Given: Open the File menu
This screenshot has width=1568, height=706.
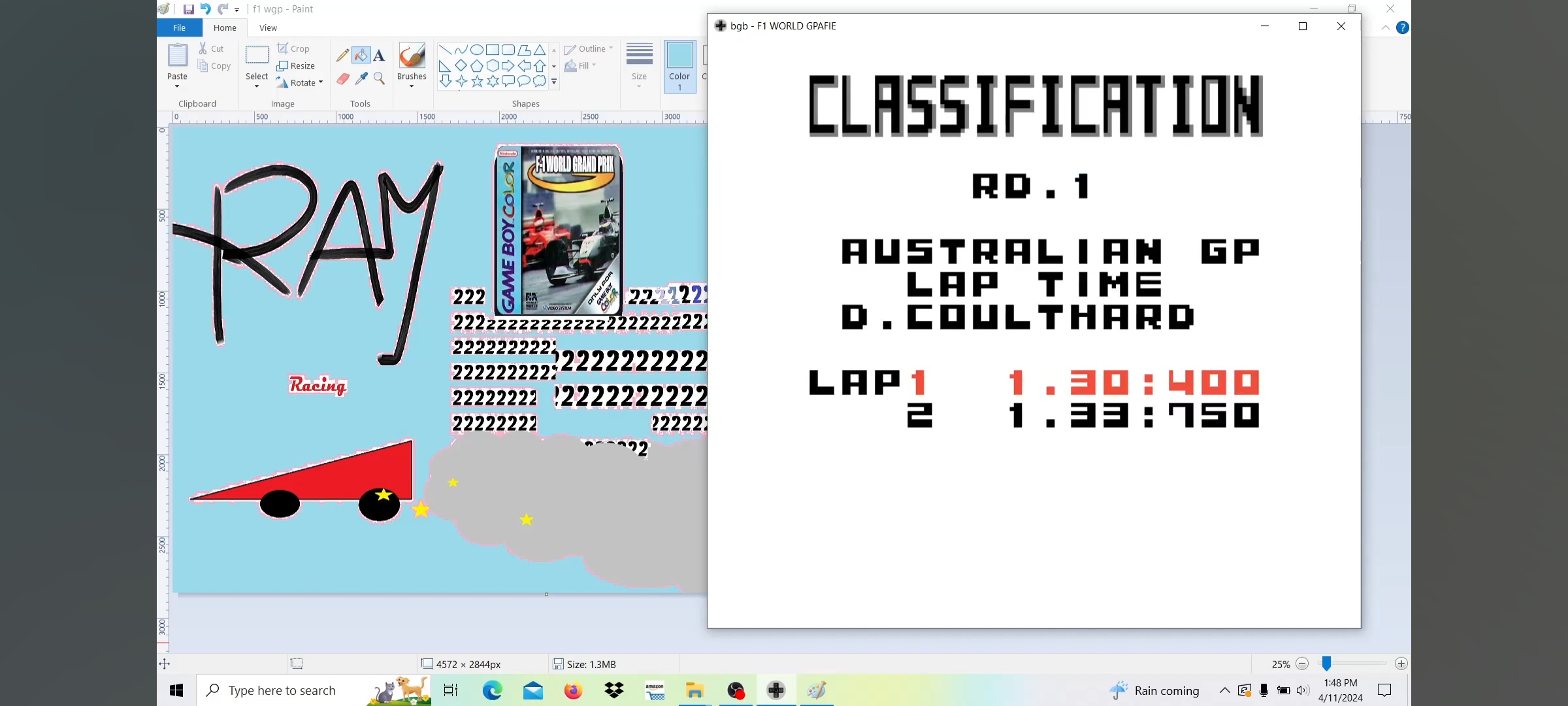Looking at the screenshot, I should [179, 27].
